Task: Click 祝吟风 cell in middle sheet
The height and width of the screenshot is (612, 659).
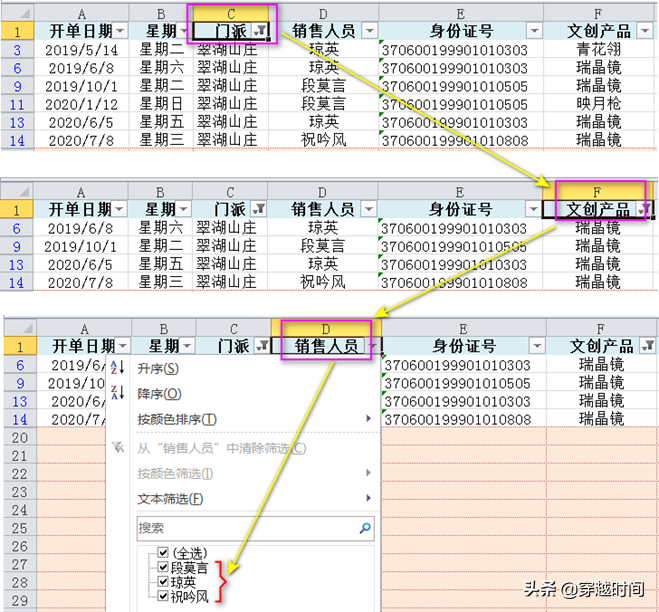Action: 322,282
